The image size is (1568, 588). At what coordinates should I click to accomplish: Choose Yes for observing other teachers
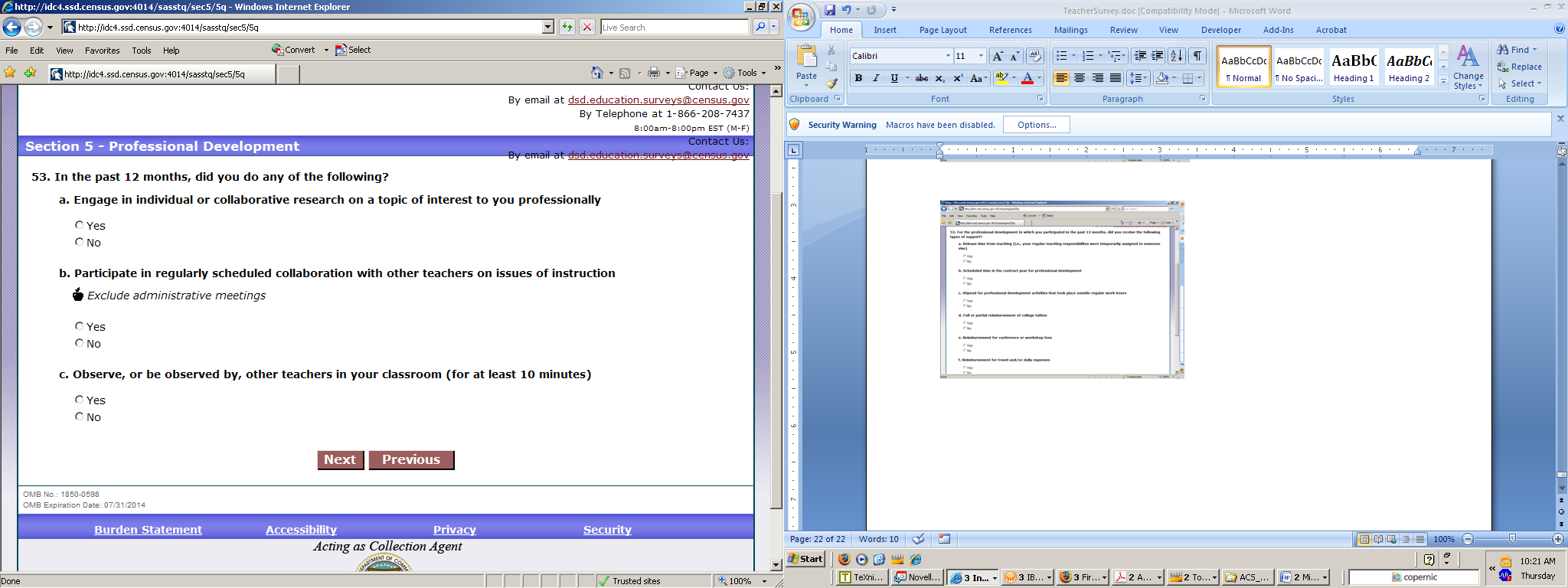[79, 400]
